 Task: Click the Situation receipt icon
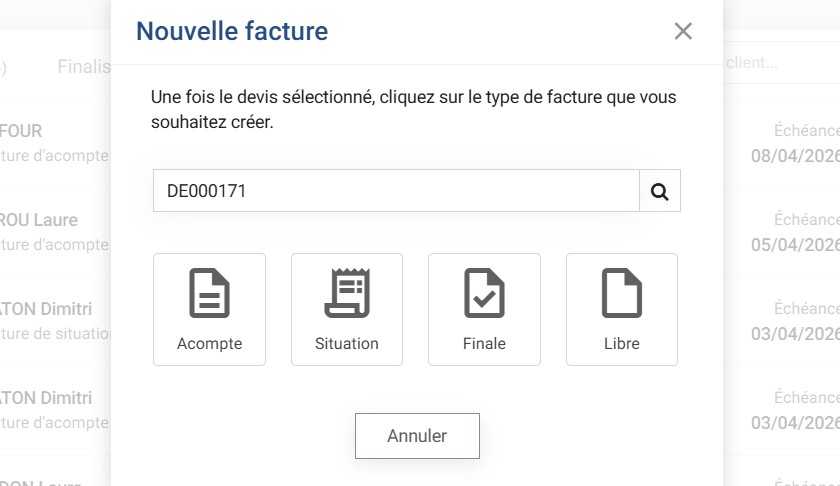click(x=346, y=294)
